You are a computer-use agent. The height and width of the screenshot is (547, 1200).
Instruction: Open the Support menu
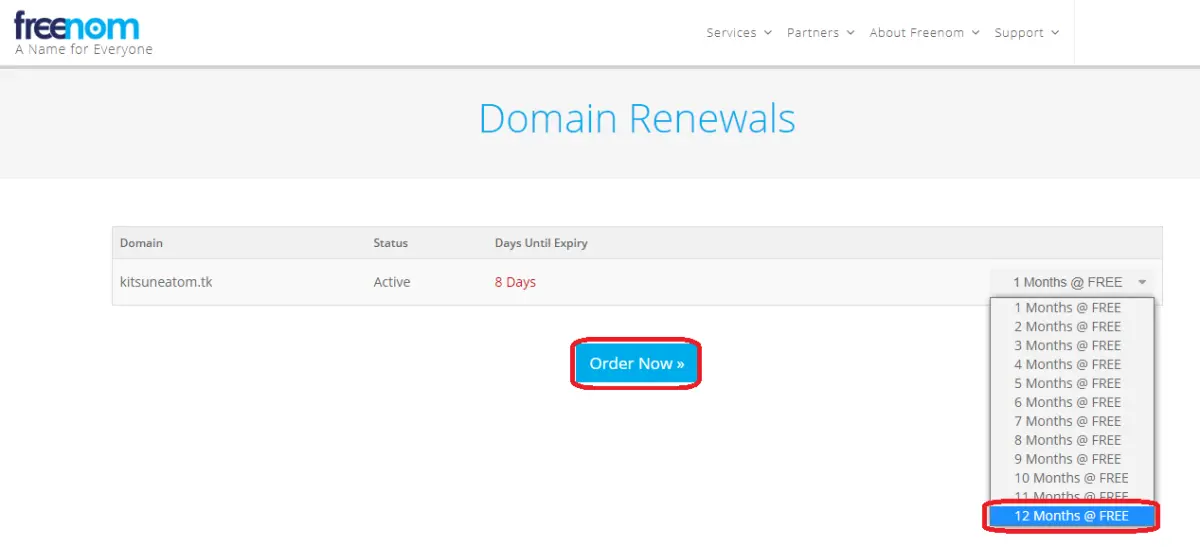(x=1026, y=33)
